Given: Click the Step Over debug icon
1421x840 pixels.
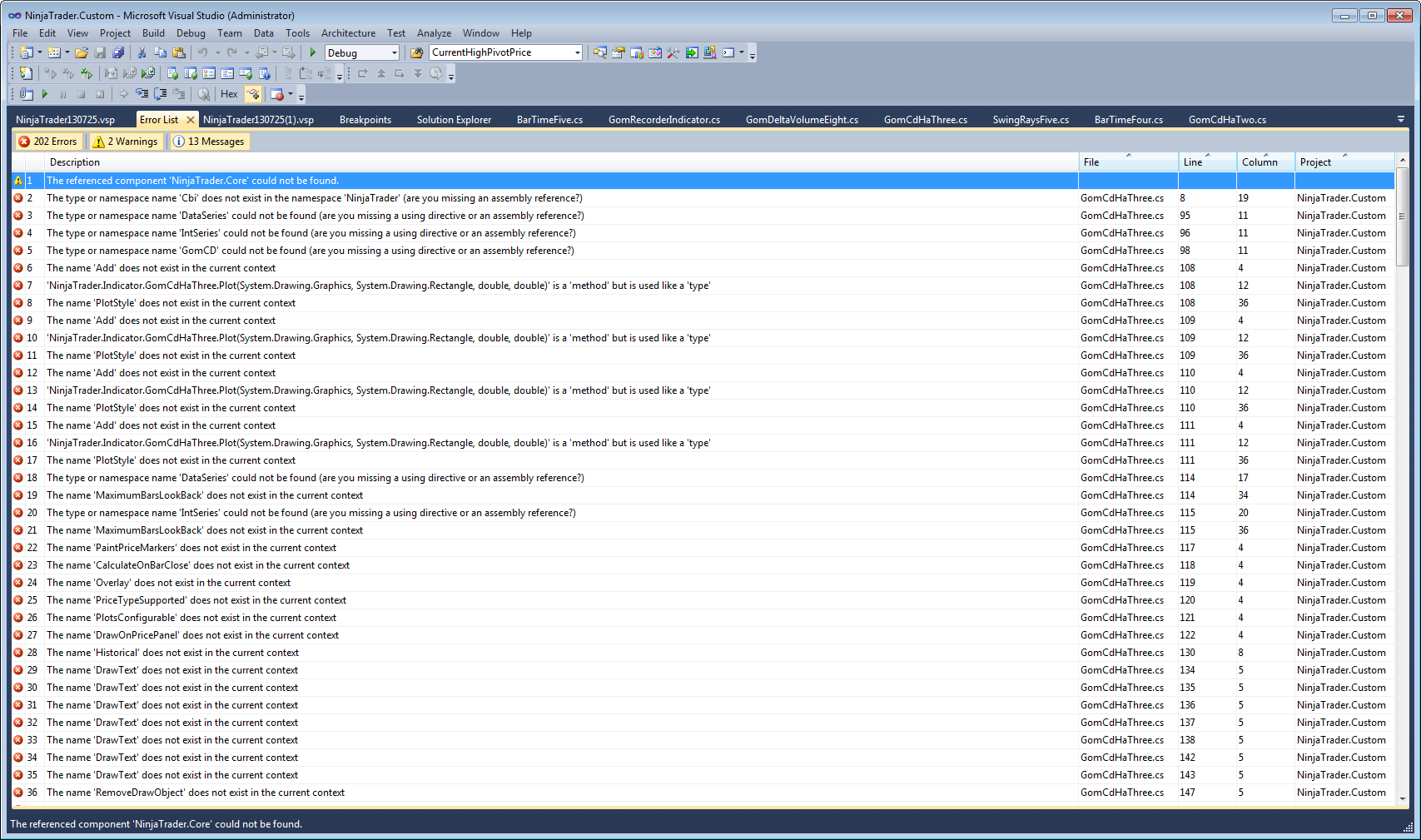Looking at the screenshot, I should pos(161,94).
